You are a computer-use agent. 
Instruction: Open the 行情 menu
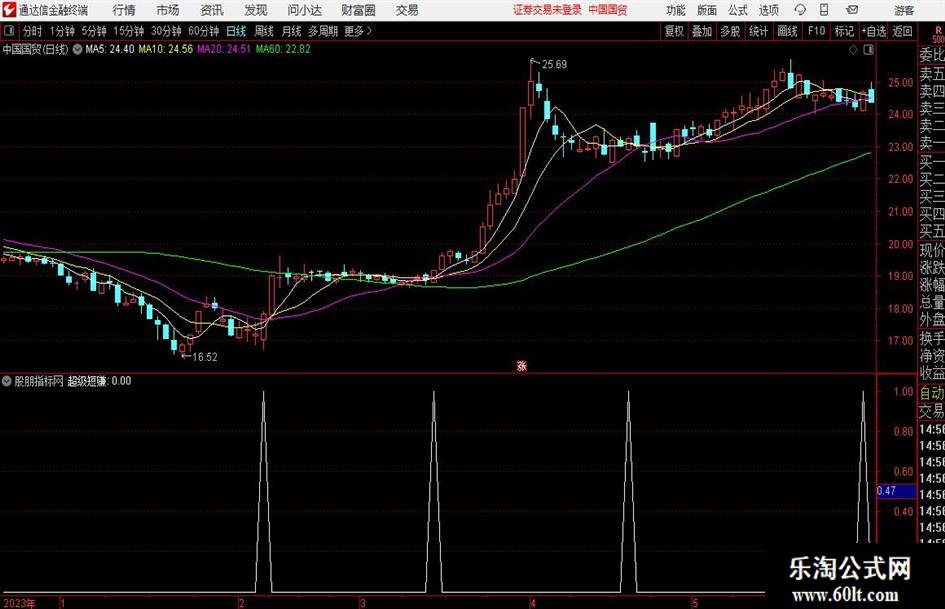[x=124, y=10]
